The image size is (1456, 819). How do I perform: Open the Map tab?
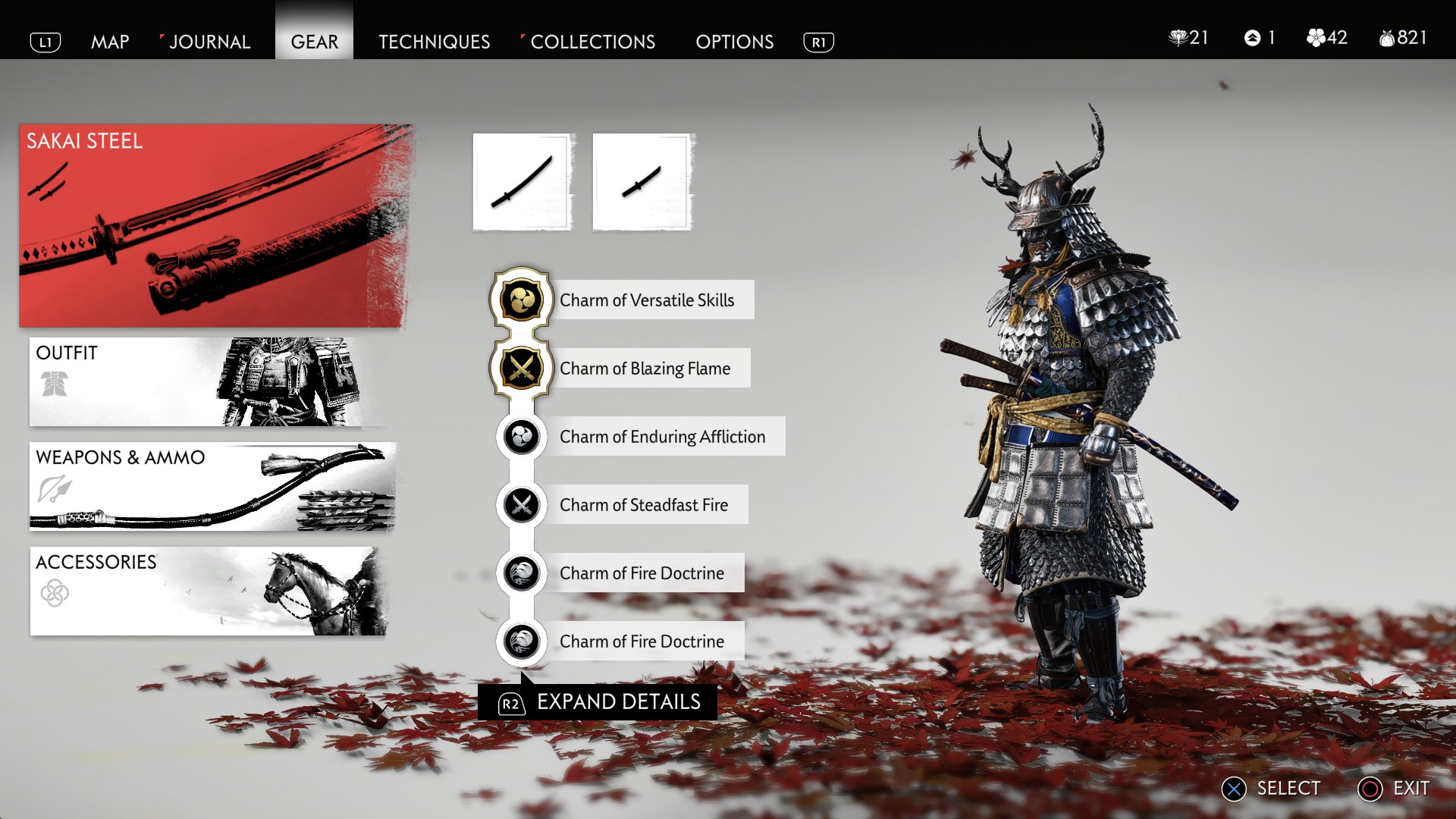pos(110,42)
